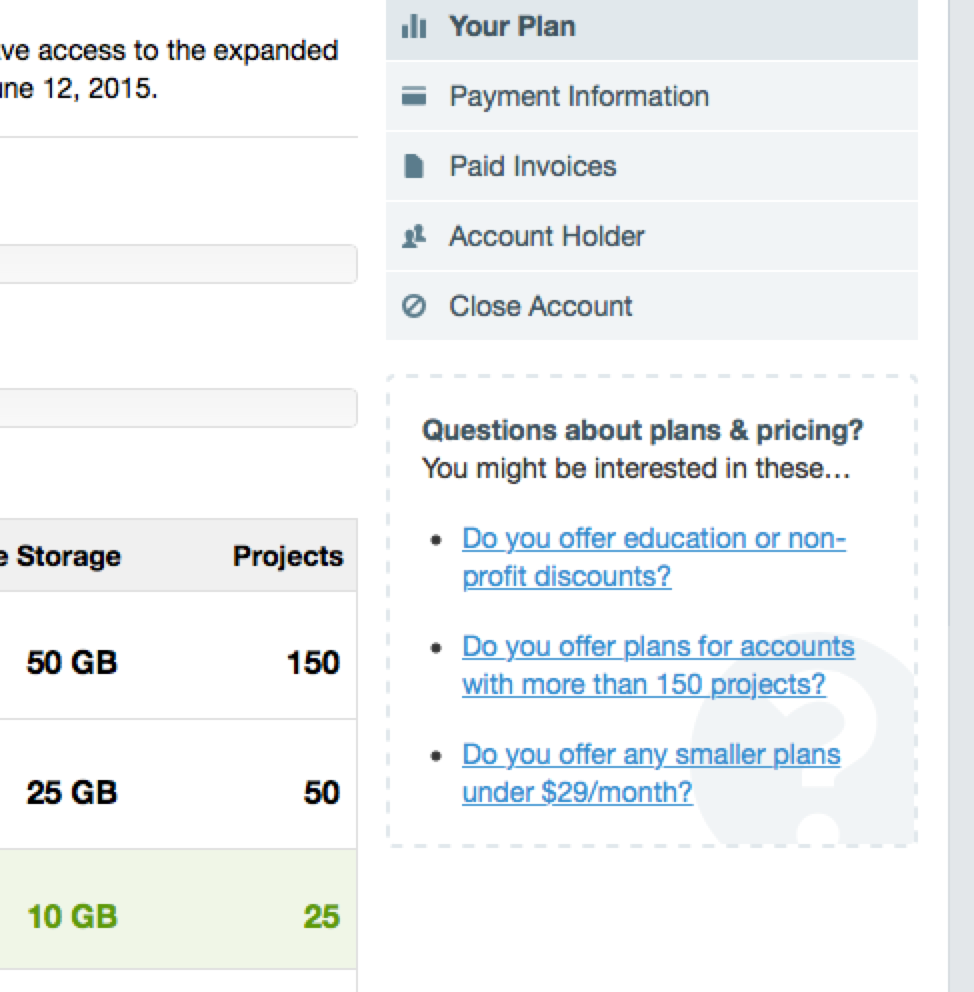This screenshot has height=992, width=974.
Task: Select the highlighted 25 projects value
Action: (x=321, y=916)
